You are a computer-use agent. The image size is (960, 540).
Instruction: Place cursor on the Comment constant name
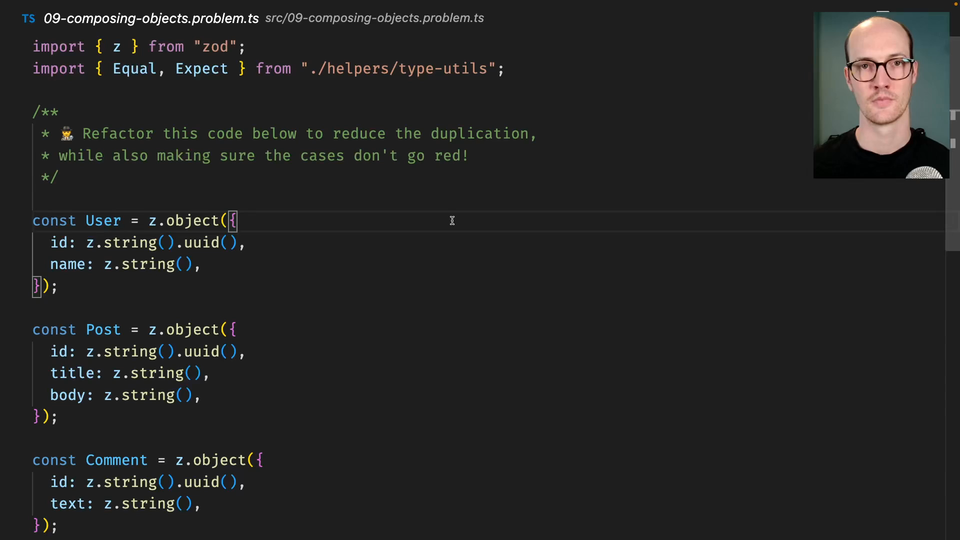tap(116, 460)
